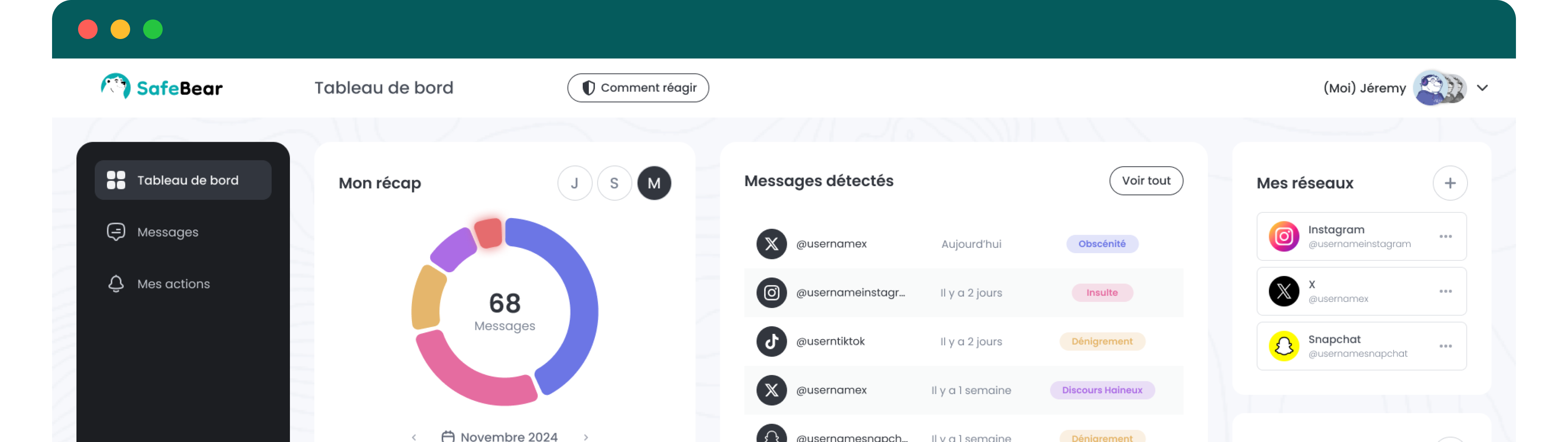Switch recap to S (week) view
The image size is (1568, 442).
[614, 183]
